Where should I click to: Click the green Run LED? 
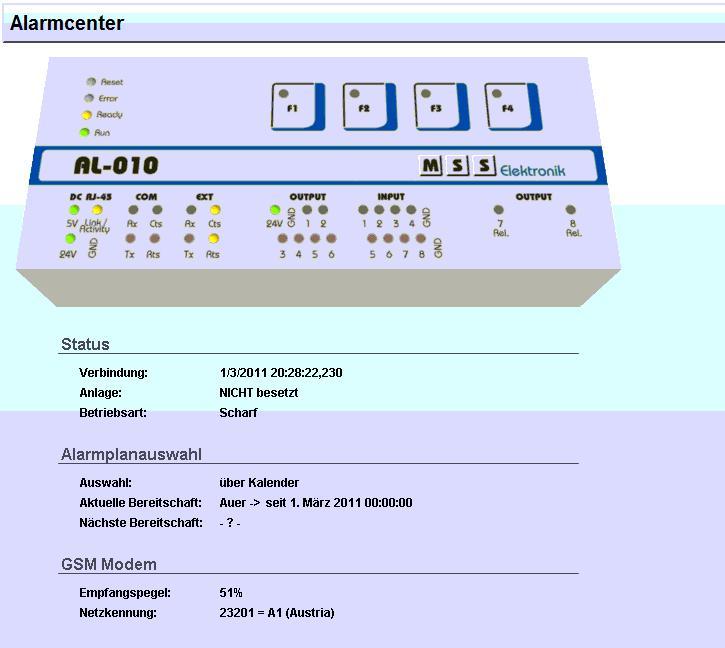click(85, 132)
